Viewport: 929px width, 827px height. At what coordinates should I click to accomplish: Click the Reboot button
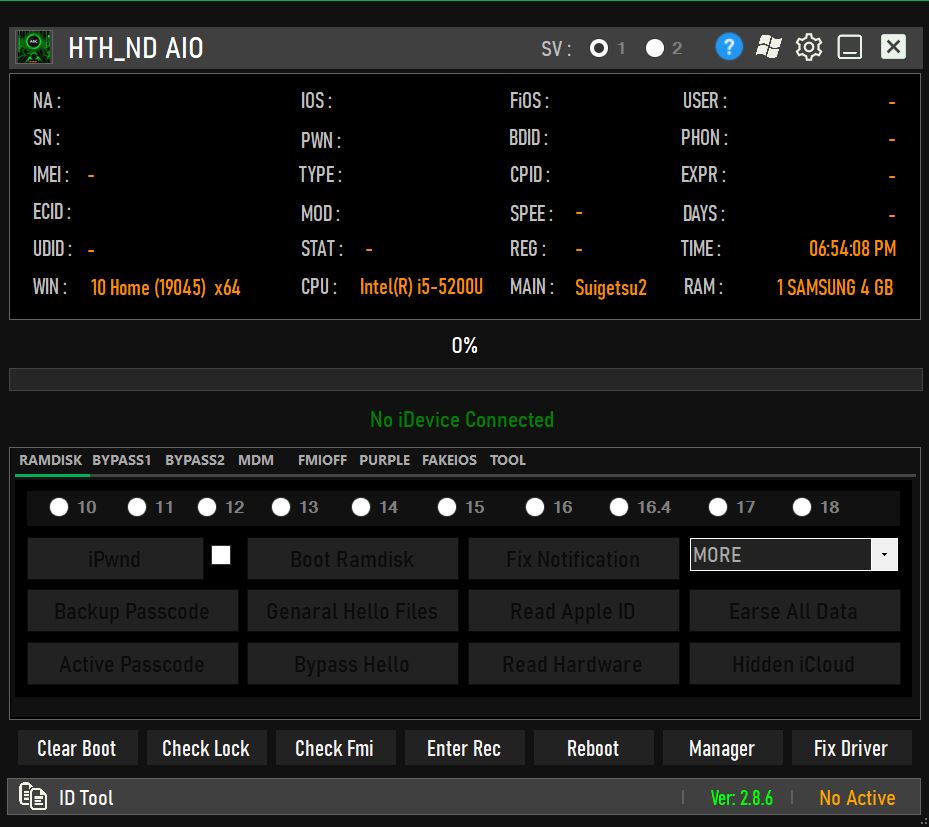(594, 748)
